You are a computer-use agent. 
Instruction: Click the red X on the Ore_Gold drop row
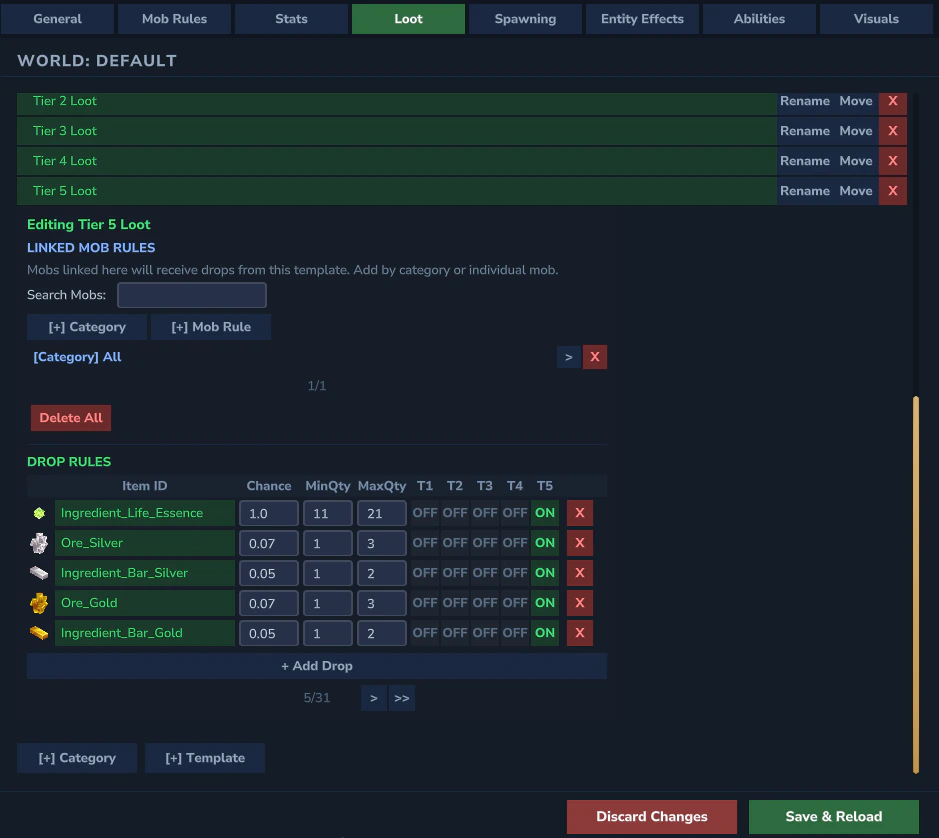pos(579,602)
